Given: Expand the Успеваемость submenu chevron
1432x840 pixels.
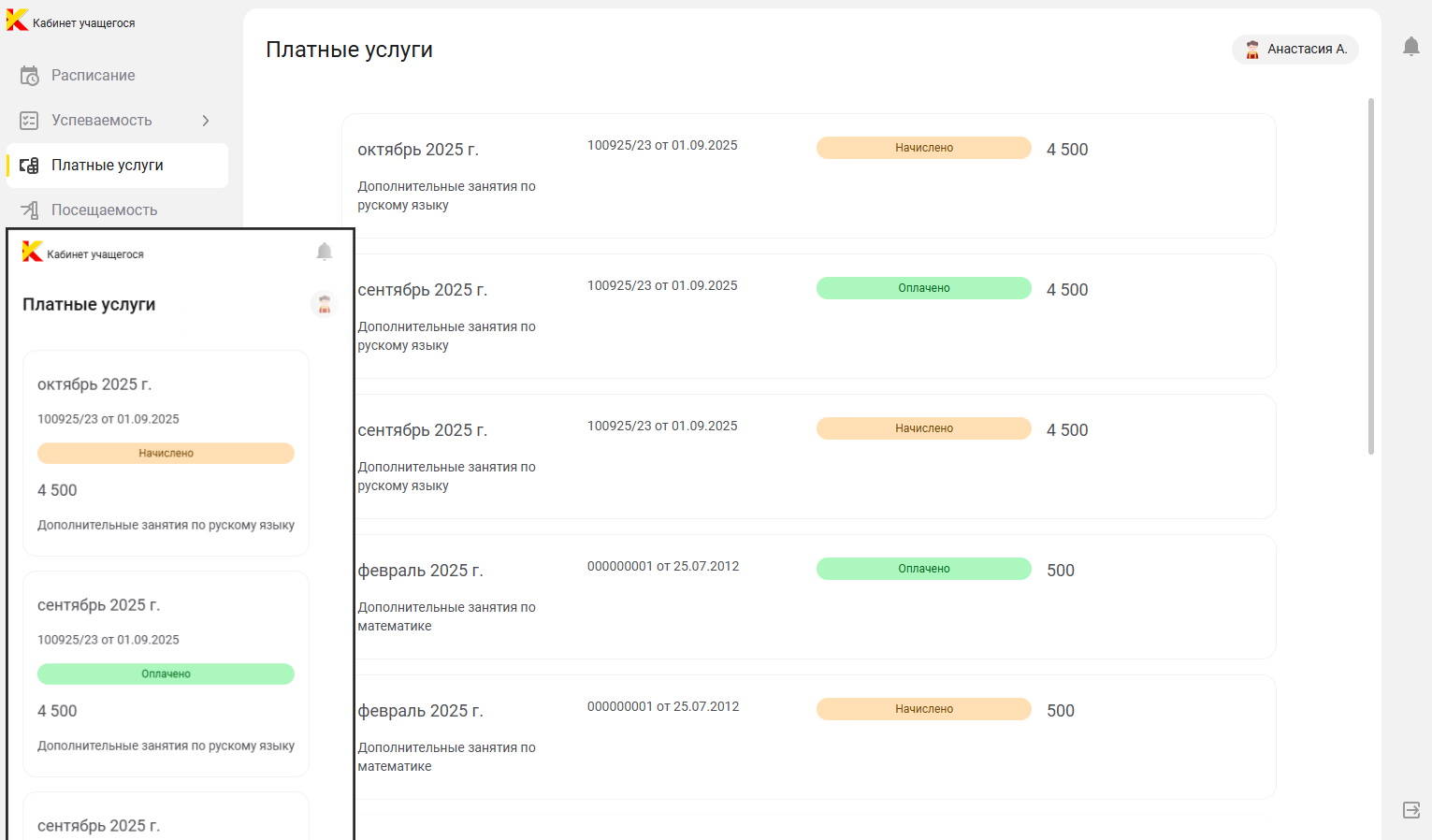Looking at the screenshot, I should 206,121.
